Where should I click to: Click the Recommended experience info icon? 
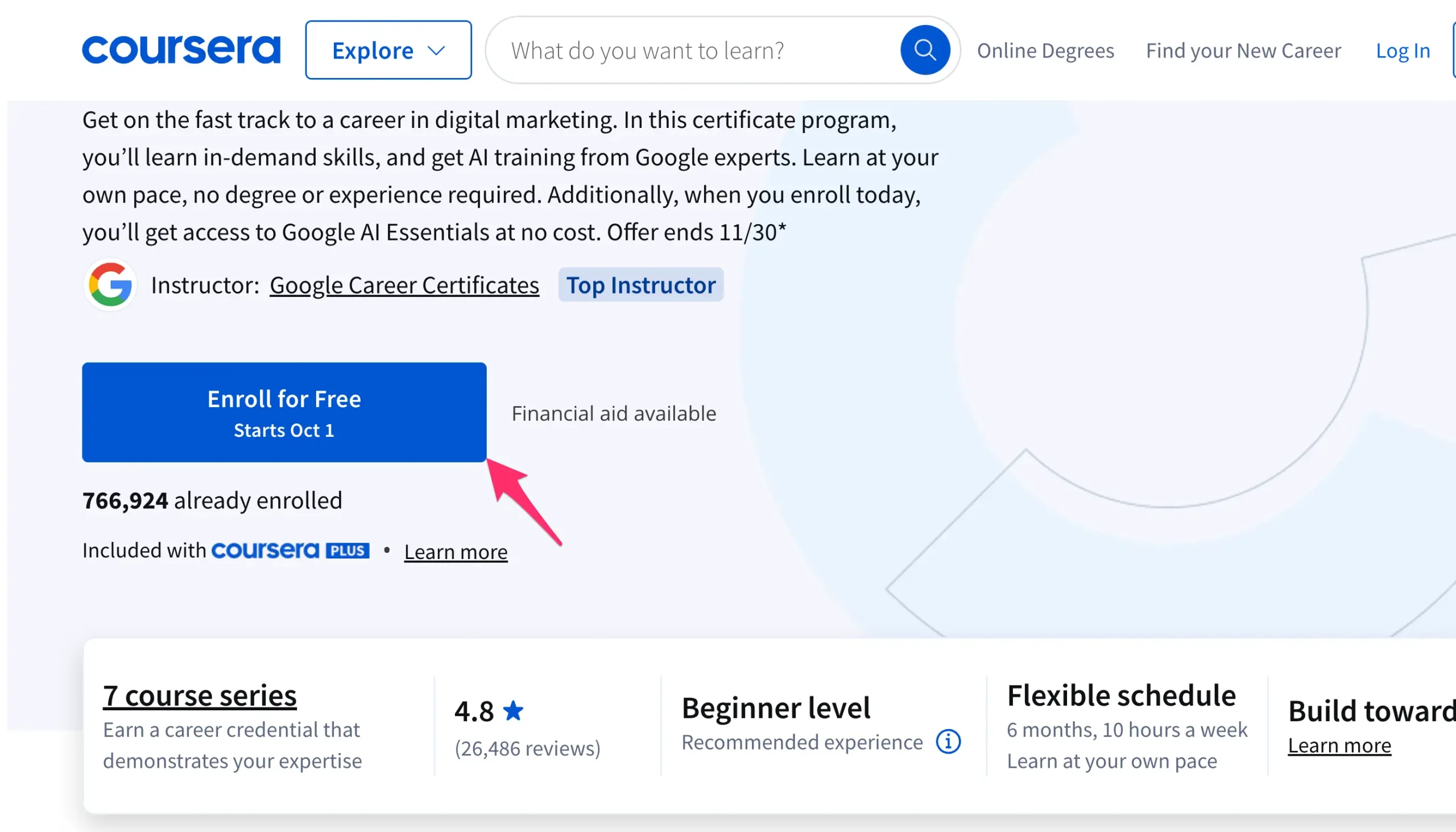coord(948,742)
